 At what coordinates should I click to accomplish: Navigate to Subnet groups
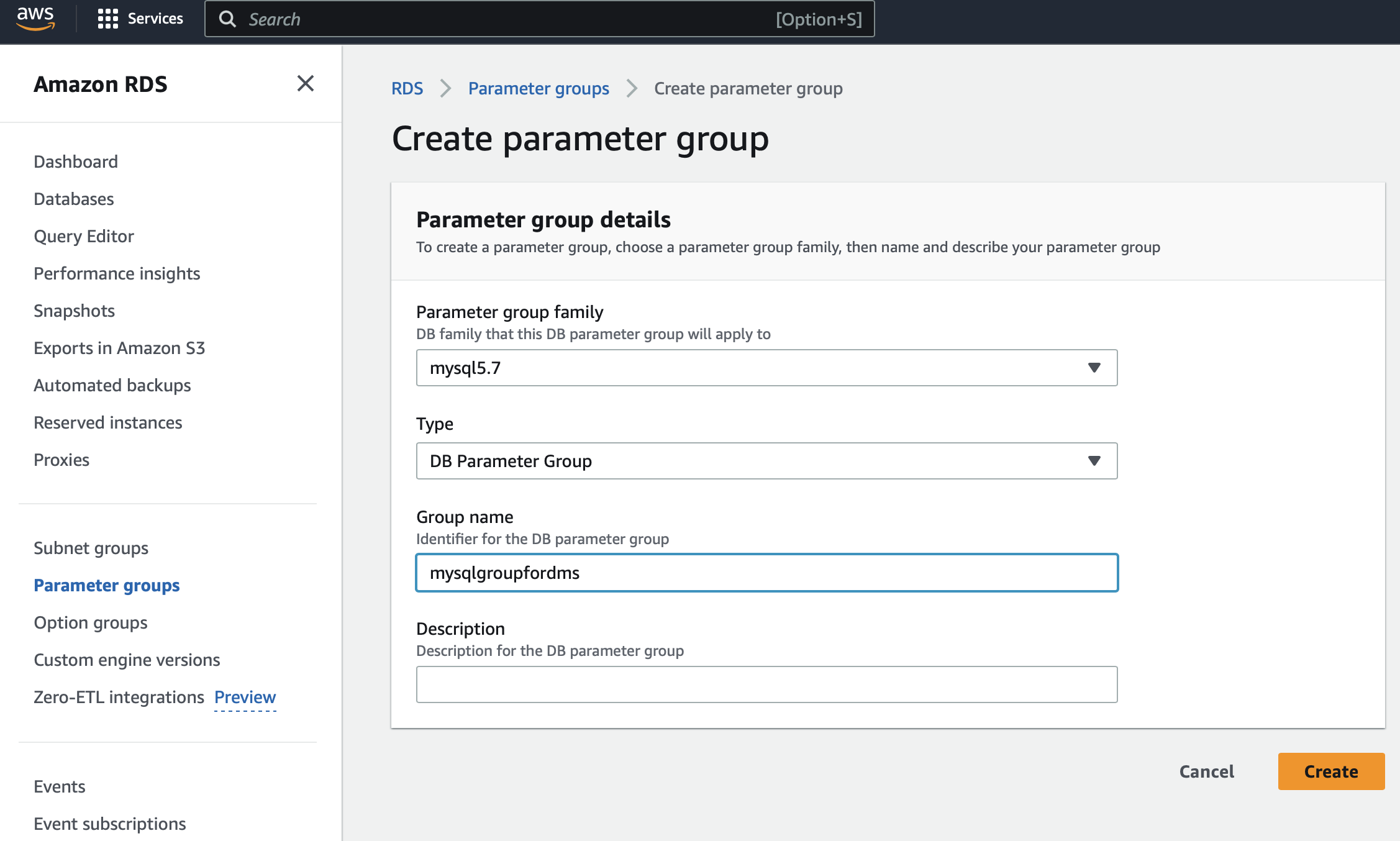point(91,548)
